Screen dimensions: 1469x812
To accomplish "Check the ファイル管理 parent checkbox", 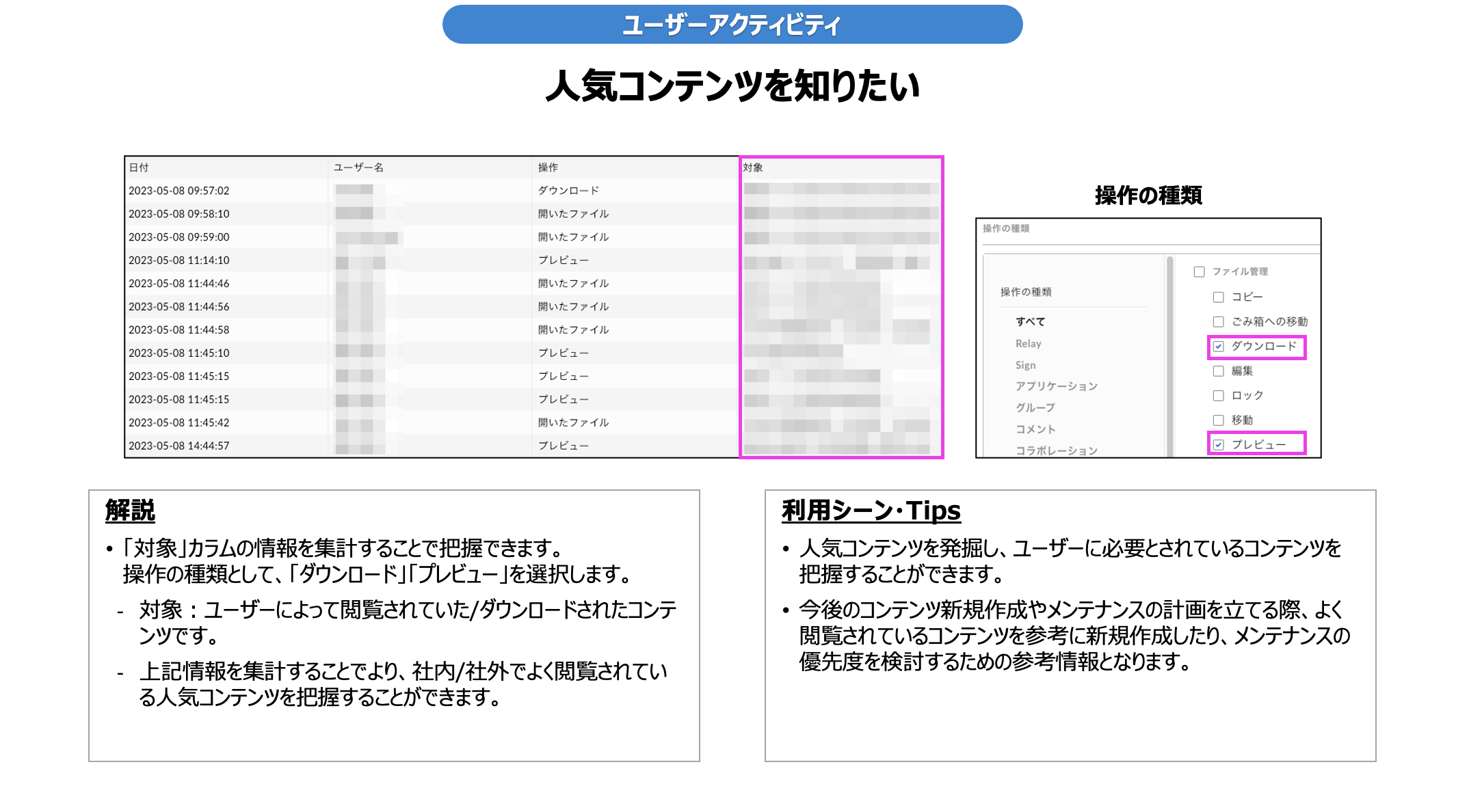I will tap(1199, 272).
